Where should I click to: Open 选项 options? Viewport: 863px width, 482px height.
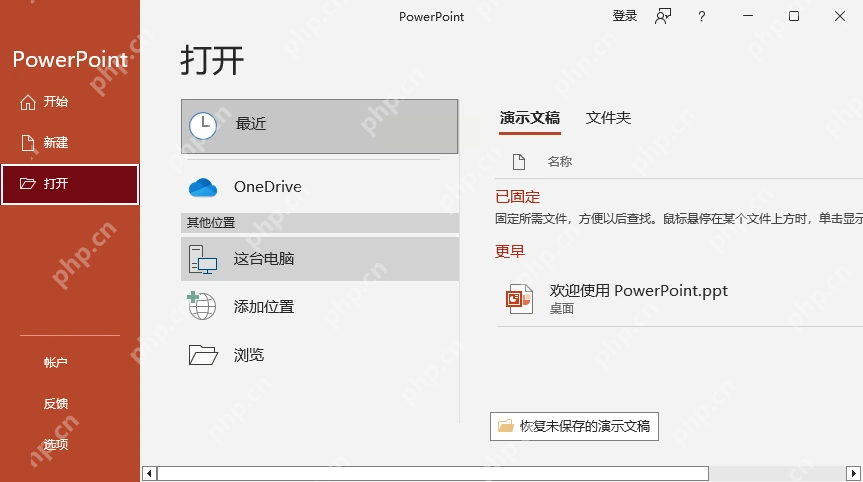pyautogui.click(x=56, y=445)
